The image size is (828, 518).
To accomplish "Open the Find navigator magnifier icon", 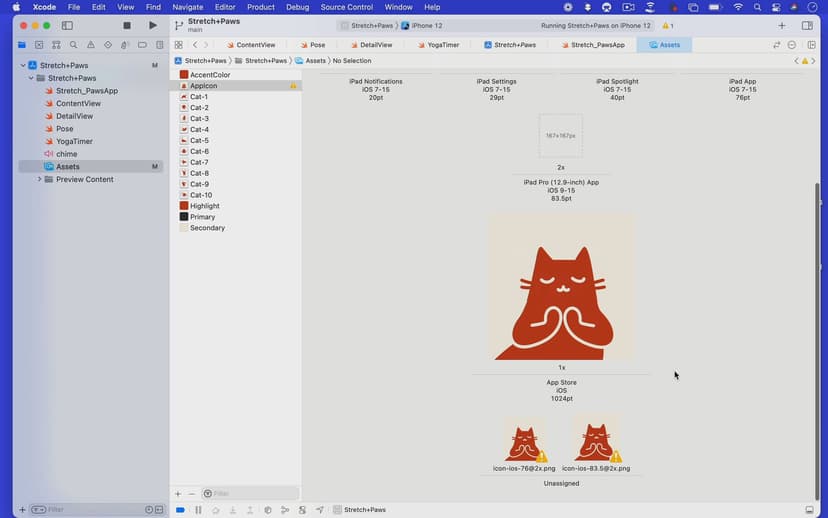I will 73,45.
